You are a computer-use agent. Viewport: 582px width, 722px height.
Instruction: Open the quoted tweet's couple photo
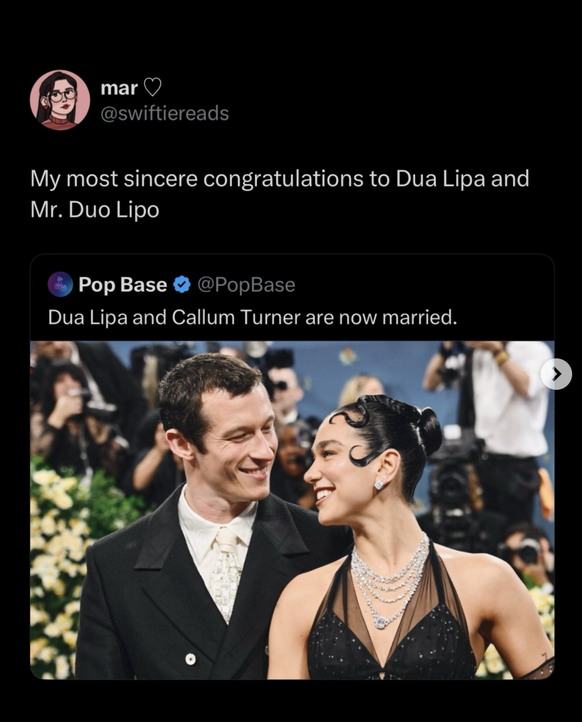tap(292, 510)
